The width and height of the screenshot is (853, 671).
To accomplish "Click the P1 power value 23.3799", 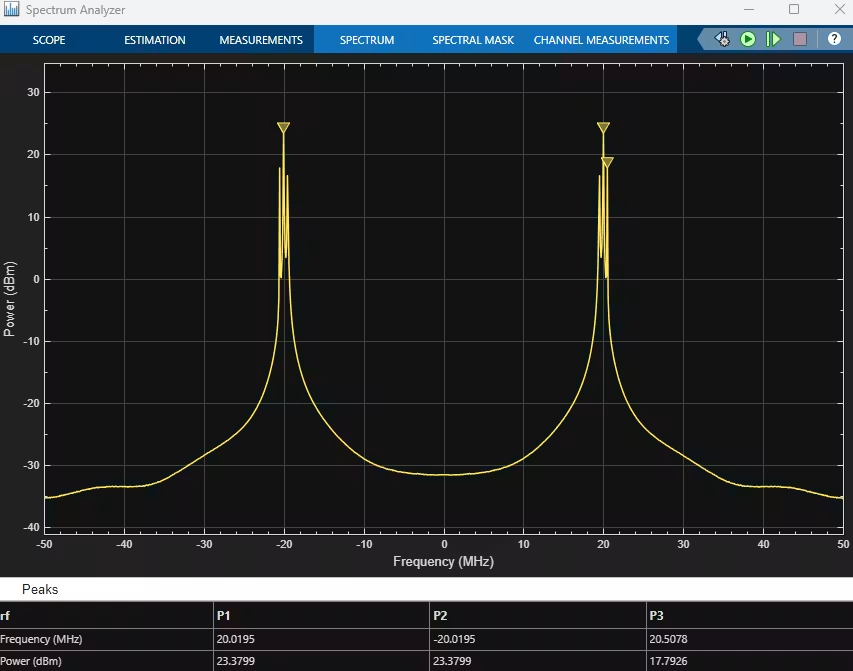I will pos(236,661).
